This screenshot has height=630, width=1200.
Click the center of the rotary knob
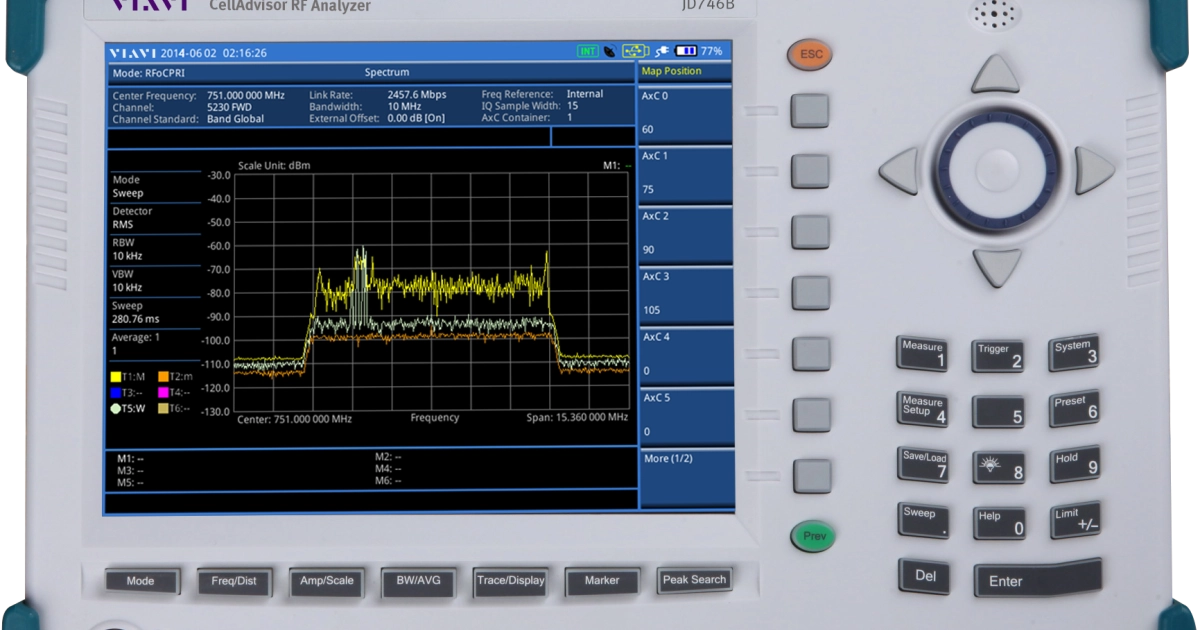[996, 170]
